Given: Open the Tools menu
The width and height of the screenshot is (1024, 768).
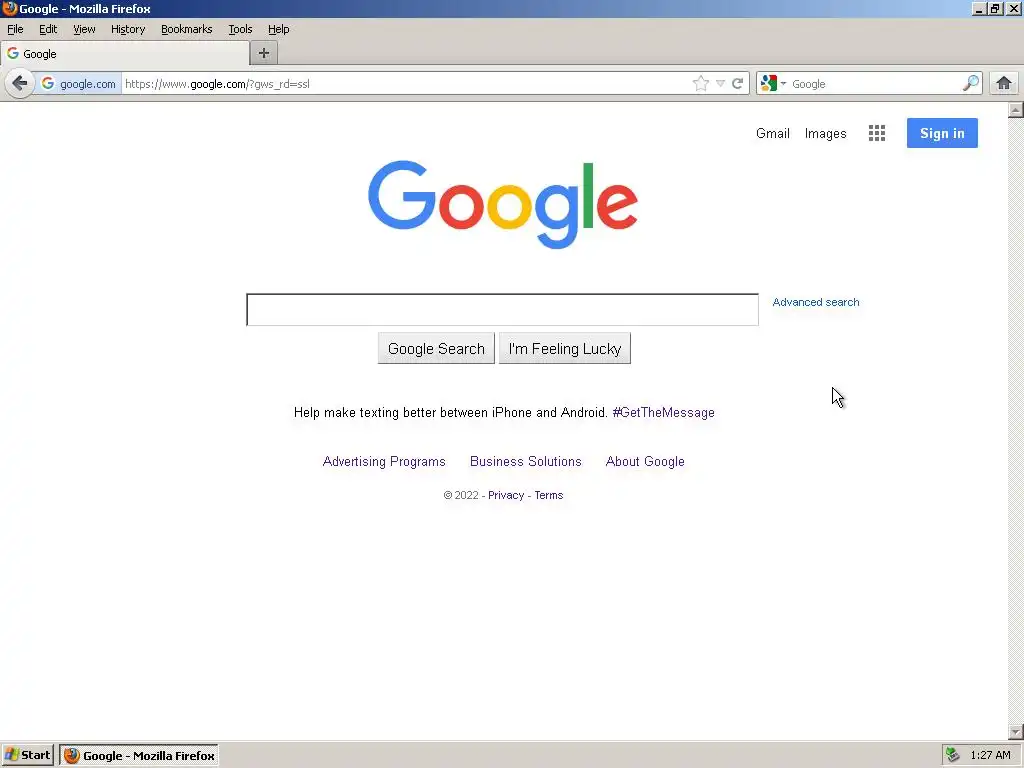Looking at the screenshot, I should click(x=240, y=29).
